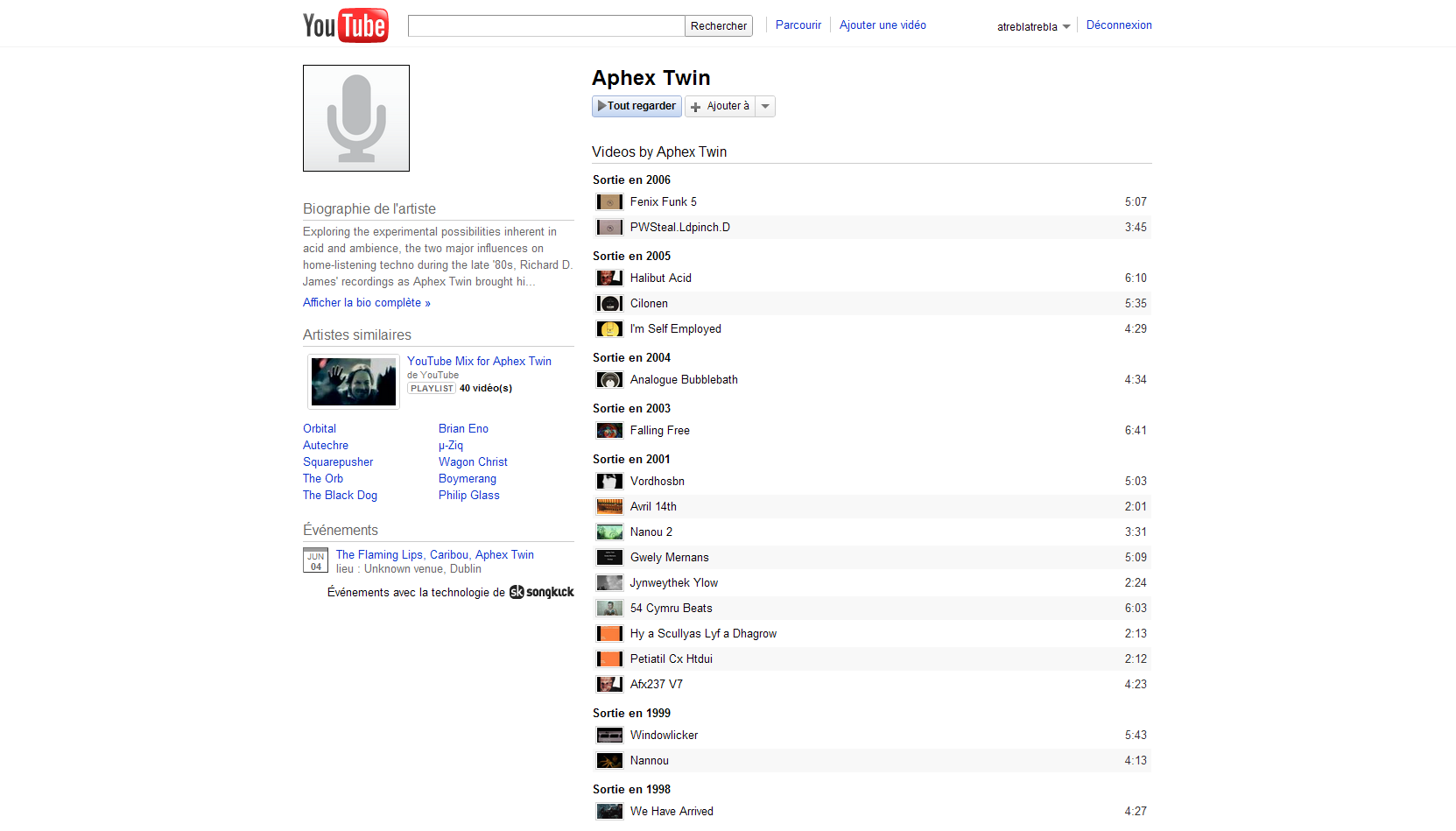Click Ajouter une vidéo in header
Image resolution: width=1456 pixels, height=831 pixels.
pos(883,25)
